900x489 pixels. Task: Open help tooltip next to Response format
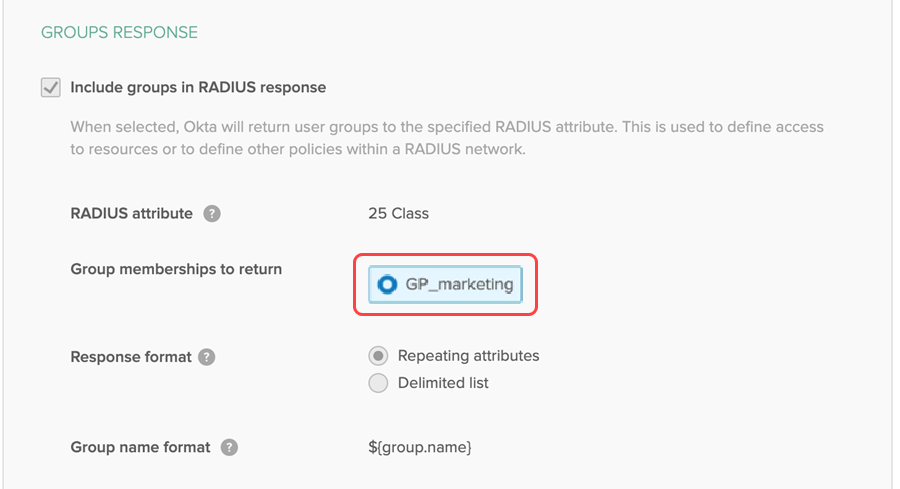point(206,357)
